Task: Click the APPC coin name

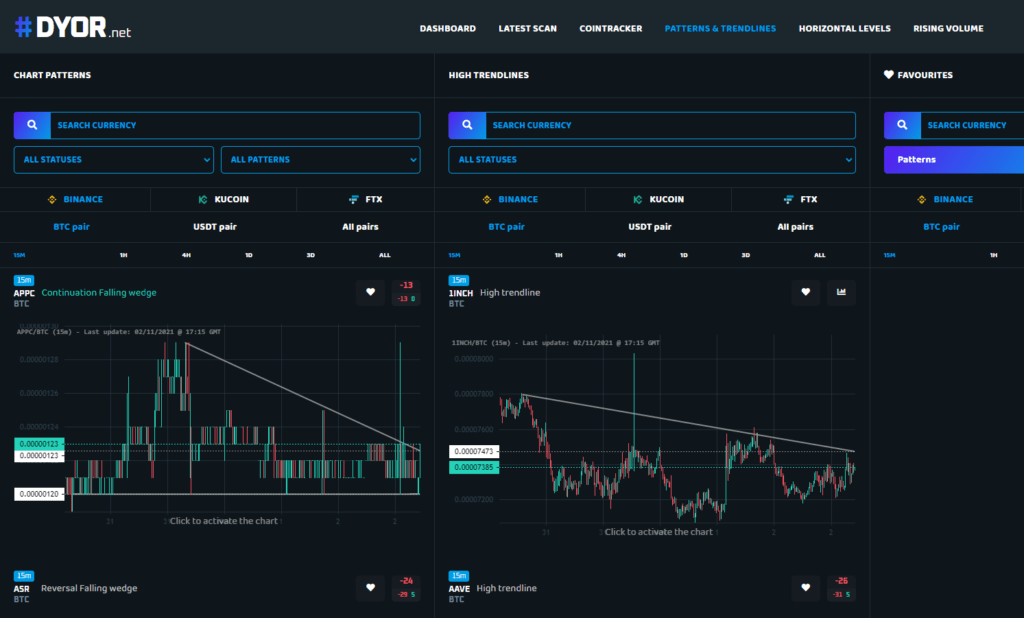Action: [24, 293]
